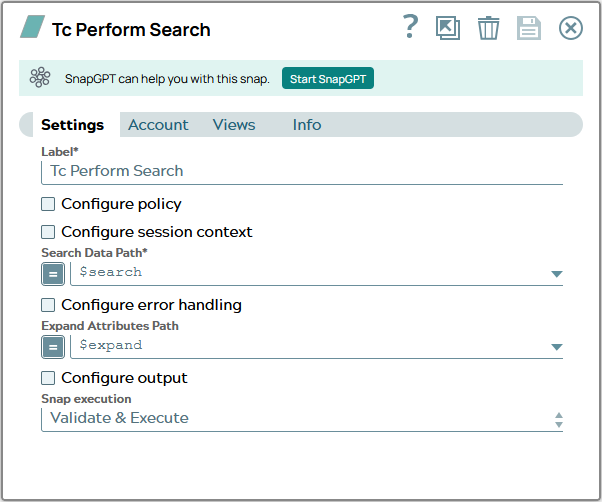The height and width of the screenshot is (502, 602).
Task: Close the Tc Perform Search dialog
Action: click(x=571, y=28)
